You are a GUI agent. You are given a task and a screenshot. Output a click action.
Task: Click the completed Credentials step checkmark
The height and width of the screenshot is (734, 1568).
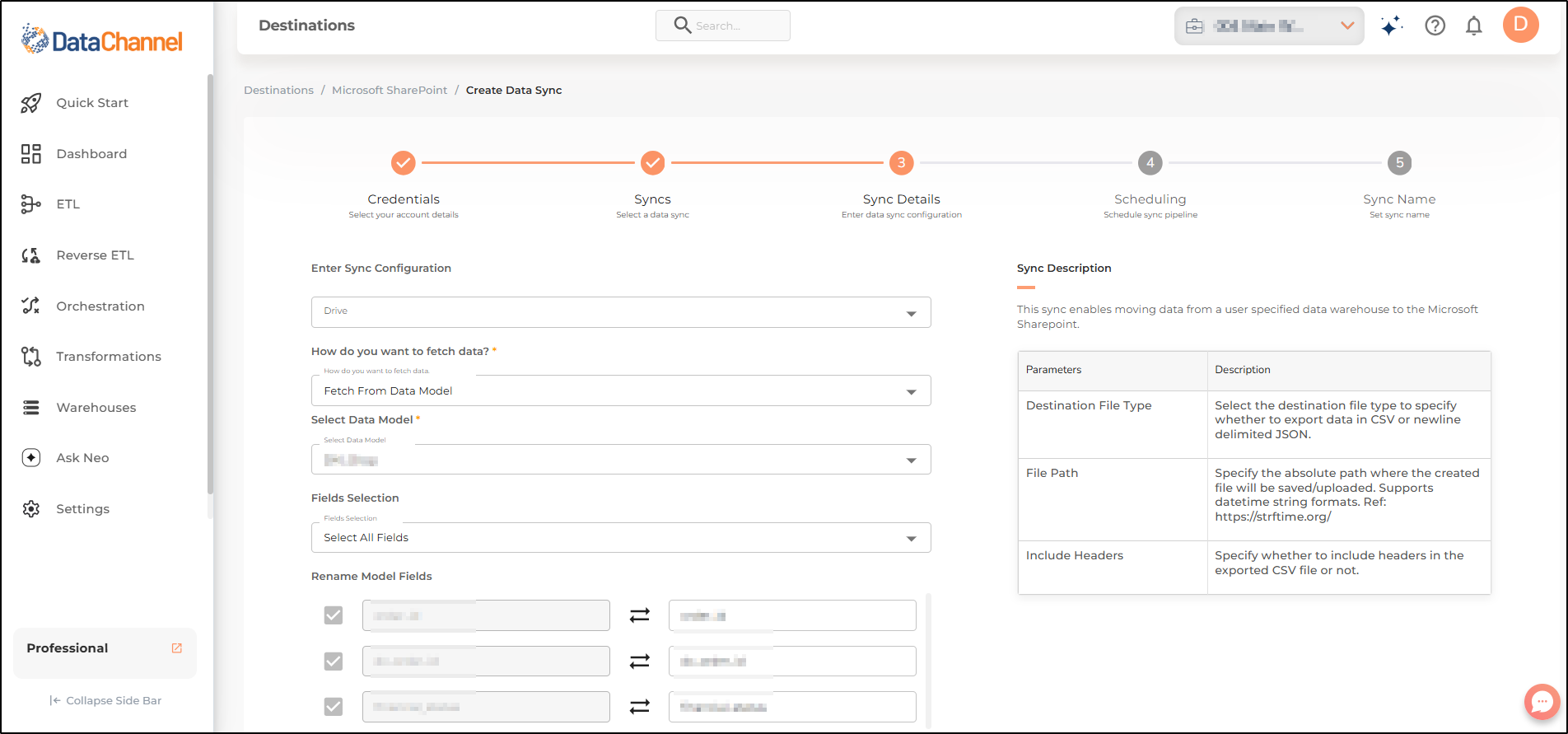point(404,163)
